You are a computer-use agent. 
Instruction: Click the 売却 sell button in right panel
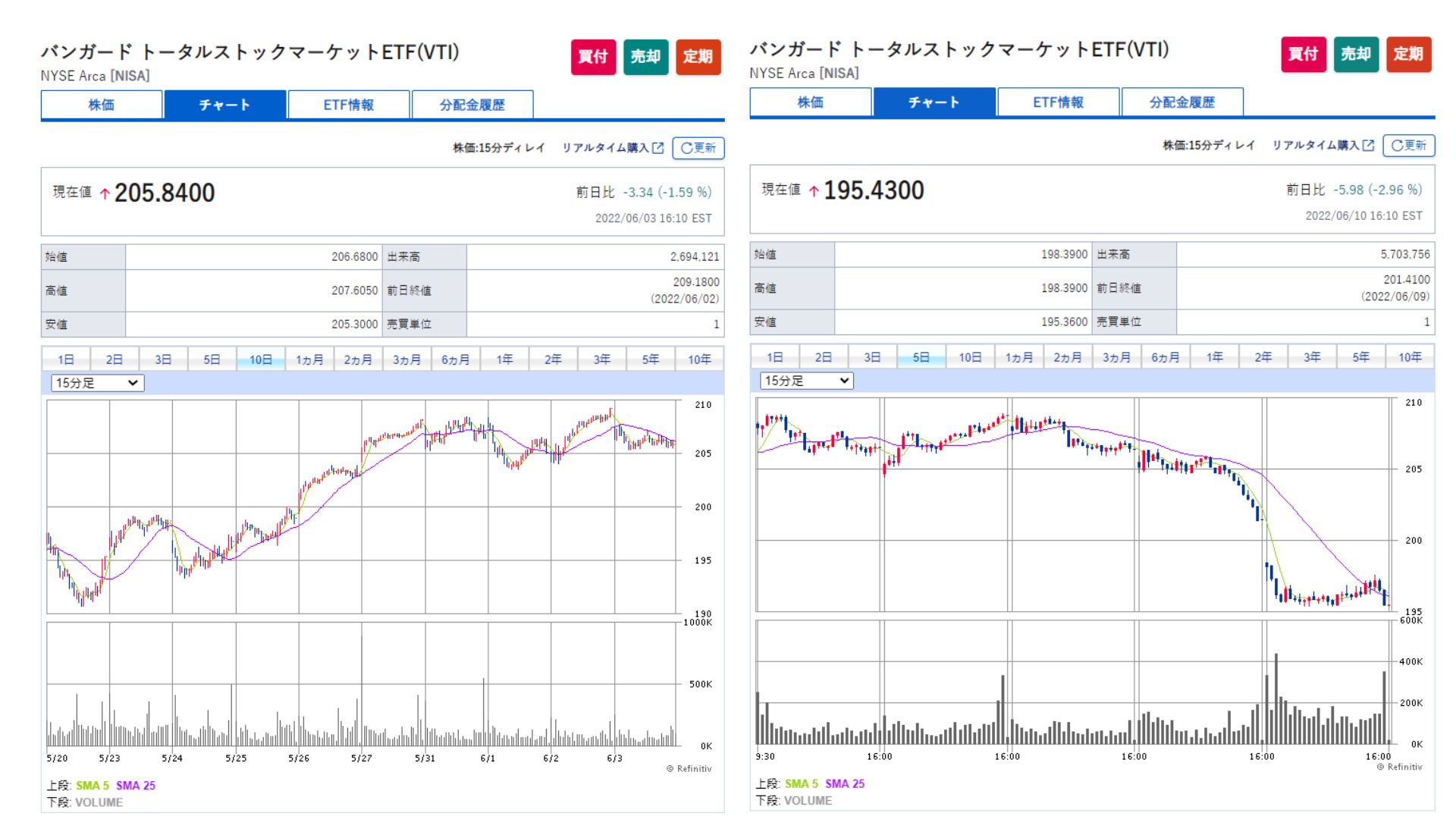click(x=1355, y=54)
